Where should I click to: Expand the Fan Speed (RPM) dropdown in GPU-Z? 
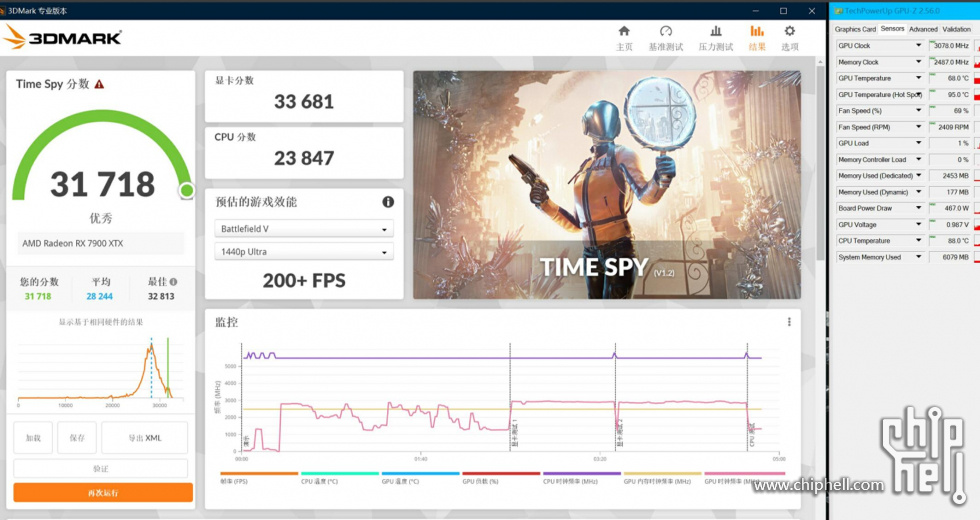click(918, 127)
